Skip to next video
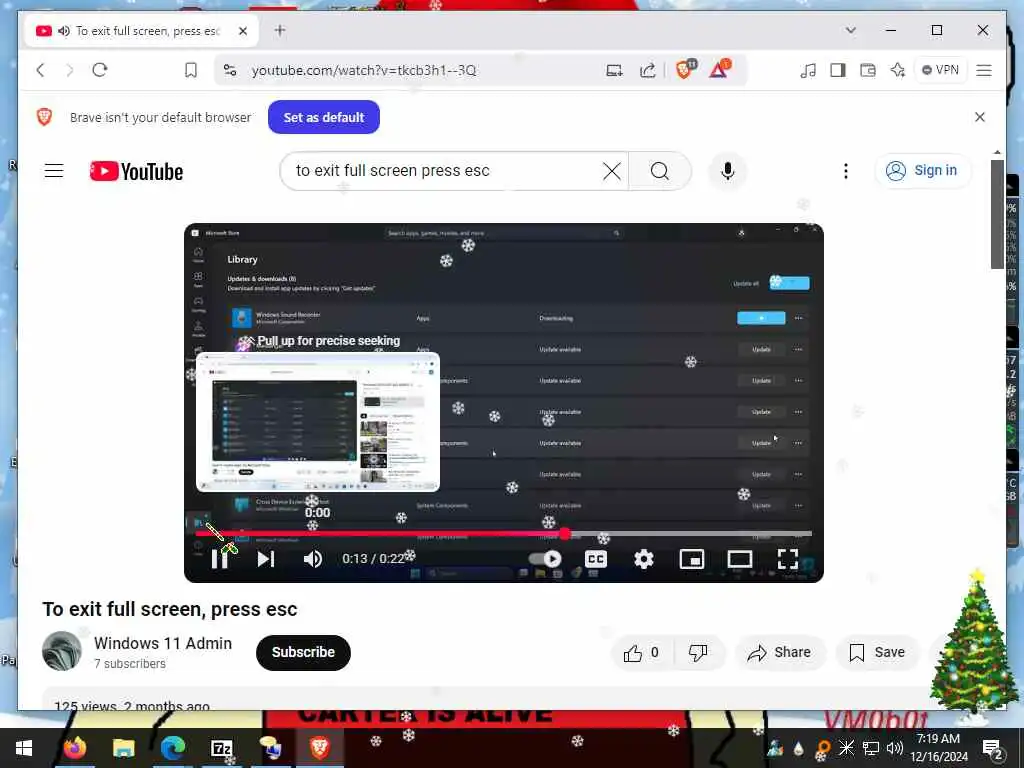The width and height of the screenshot is (1024, 768). click(x=265, y=559)
